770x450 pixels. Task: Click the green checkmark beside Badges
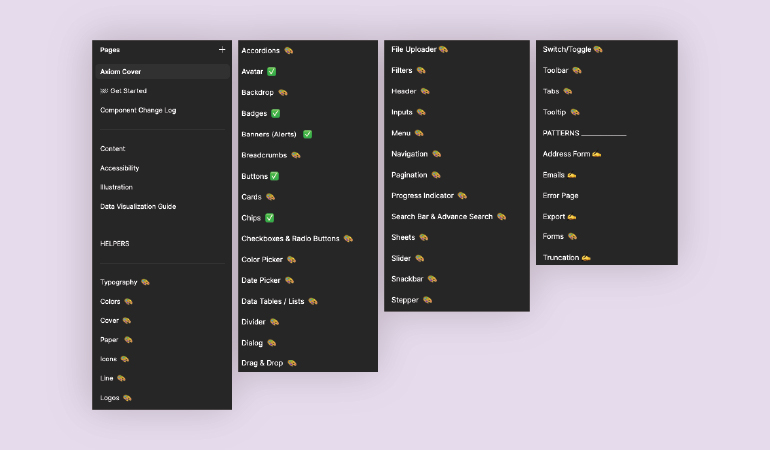click(275, 113)
